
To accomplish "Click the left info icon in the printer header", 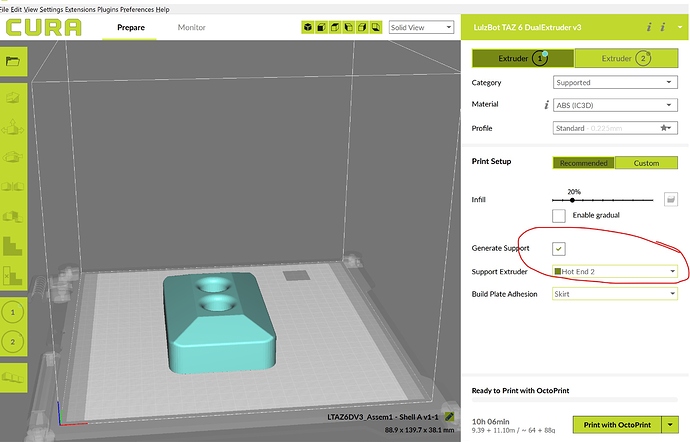I will [649, 27].
